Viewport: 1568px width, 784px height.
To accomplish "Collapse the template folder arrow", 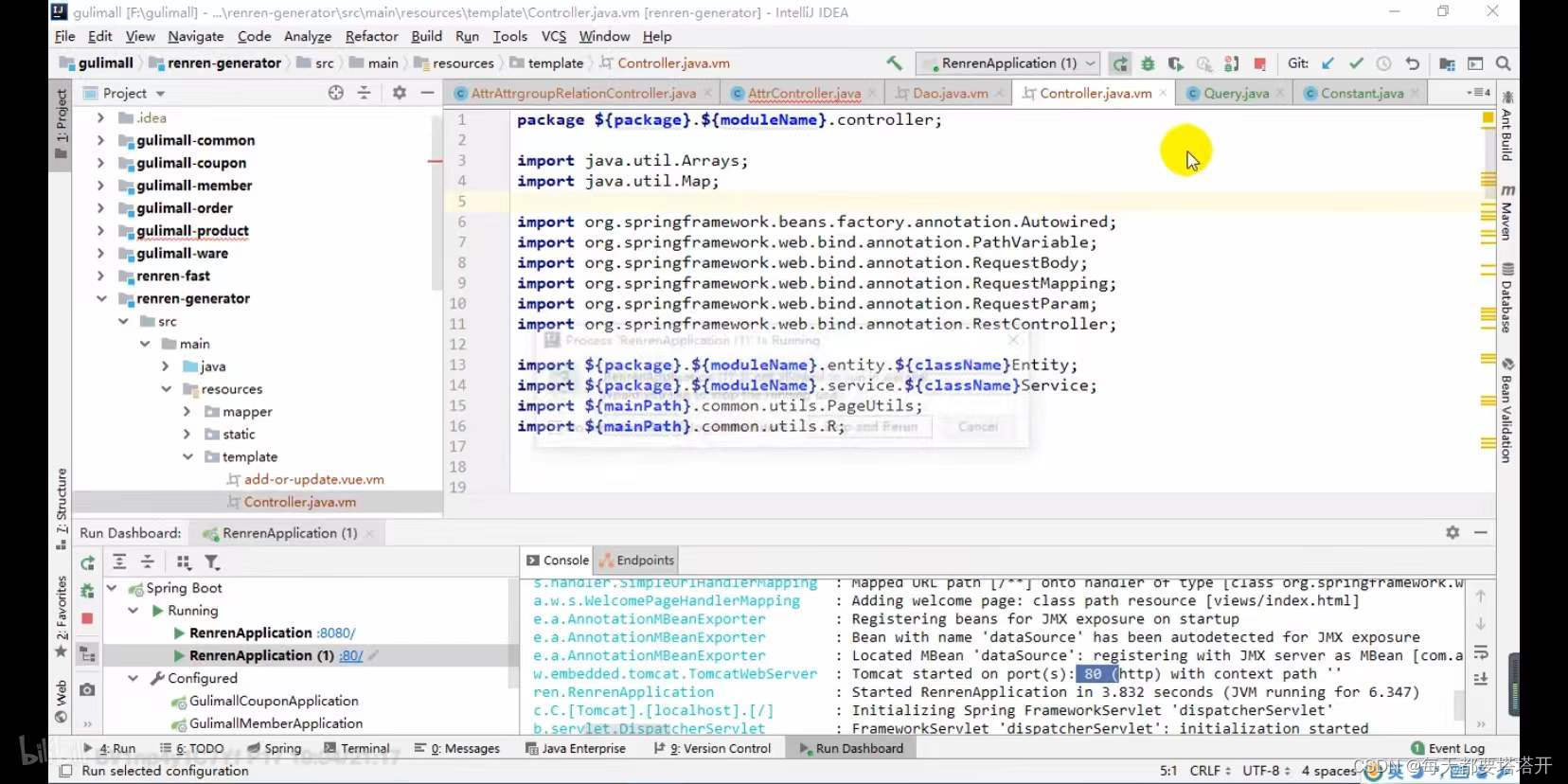I will point(187,456).
